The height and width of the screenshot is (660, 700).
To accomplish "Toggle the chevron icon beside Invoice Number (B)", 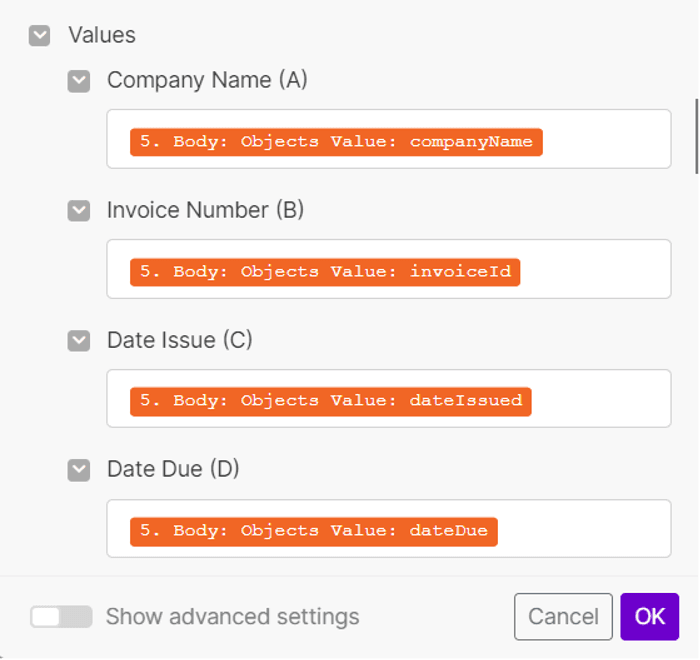I will [79, 211].
